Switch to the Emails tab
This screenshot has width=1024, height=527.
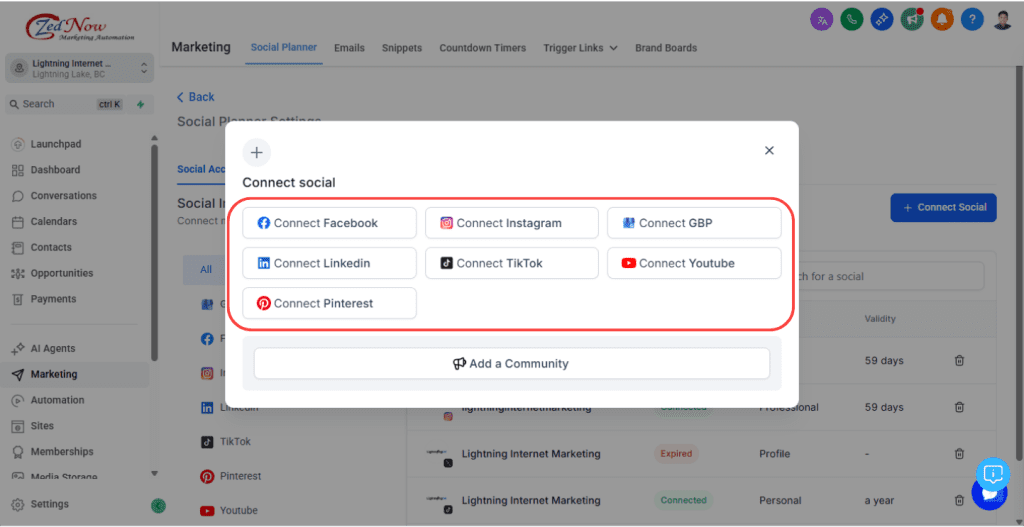[349, 48]
